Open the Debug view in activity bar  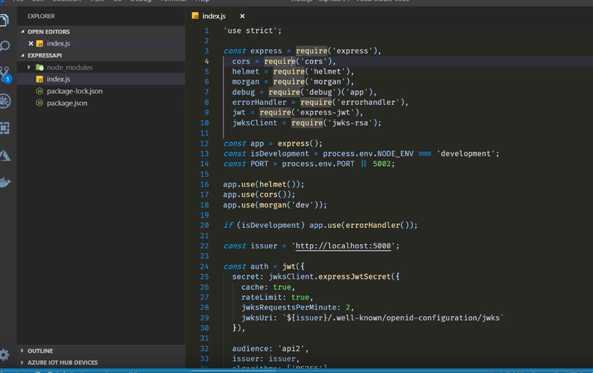pyautogui.click(x=5, y=101)
